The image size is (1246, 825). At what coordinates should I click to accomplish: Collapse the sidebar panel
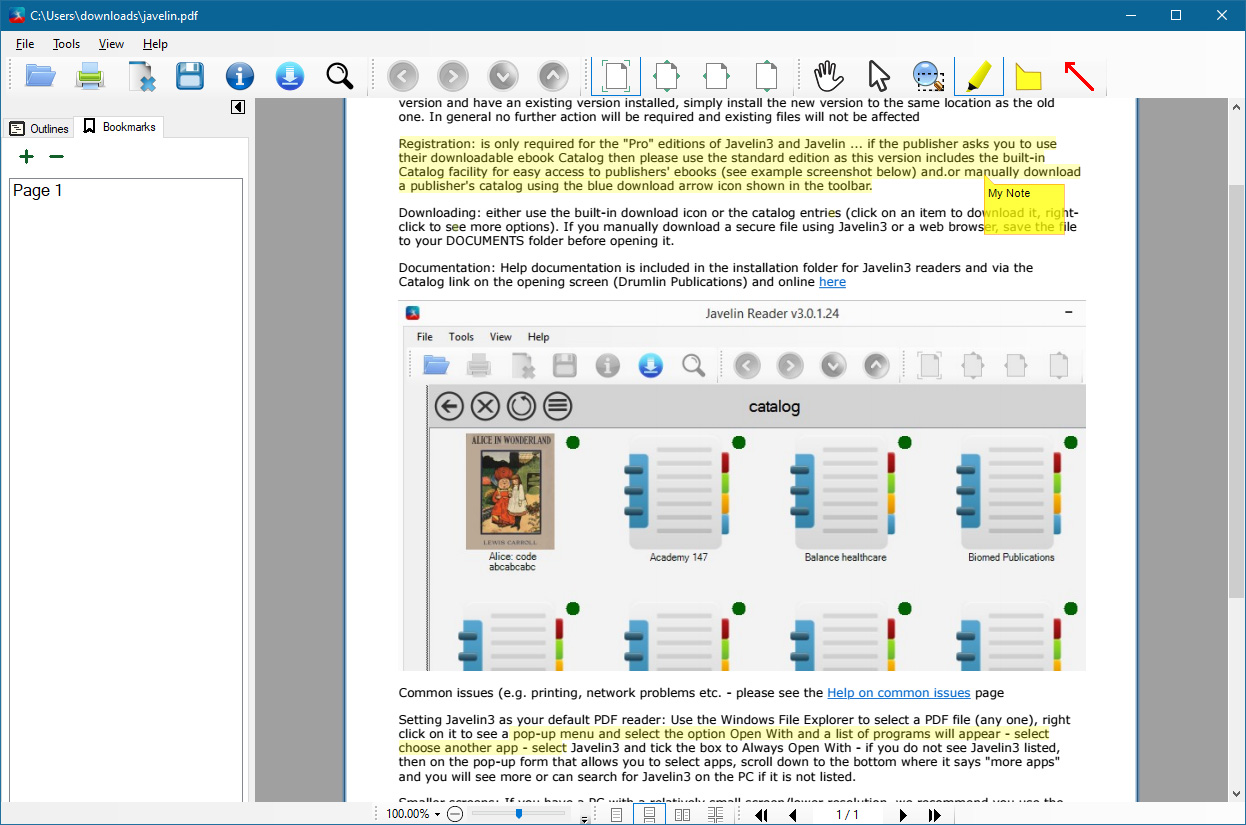[x=237, y=106]
